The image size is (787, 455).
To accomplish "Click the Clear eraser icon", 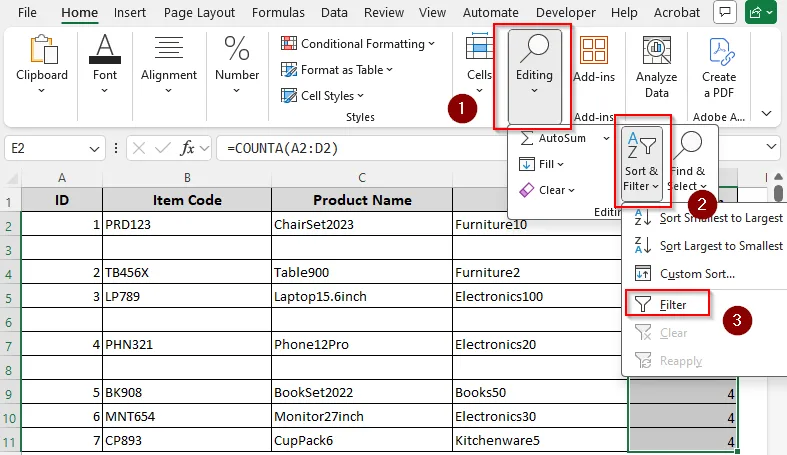I will (526, 190).
